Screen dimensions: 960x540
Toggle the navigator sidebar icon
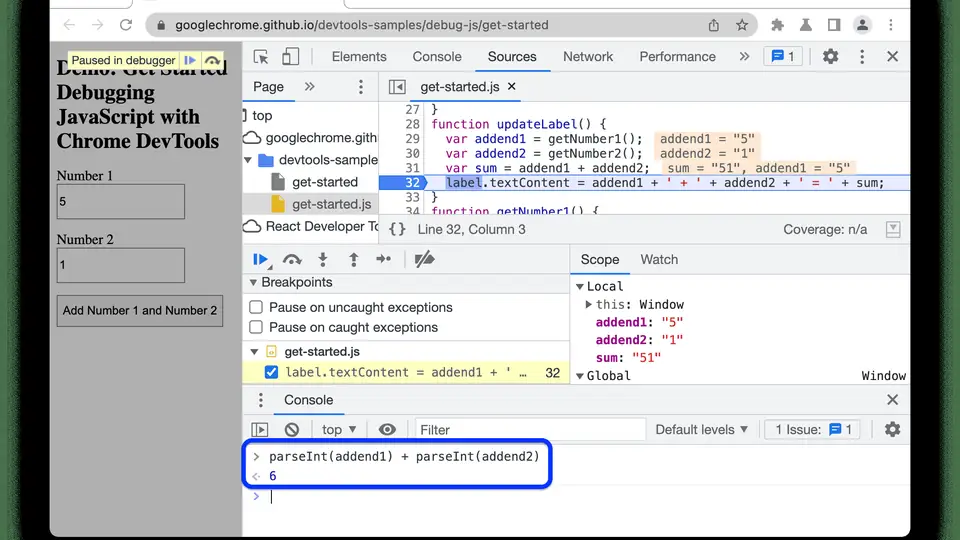point(397,87)
